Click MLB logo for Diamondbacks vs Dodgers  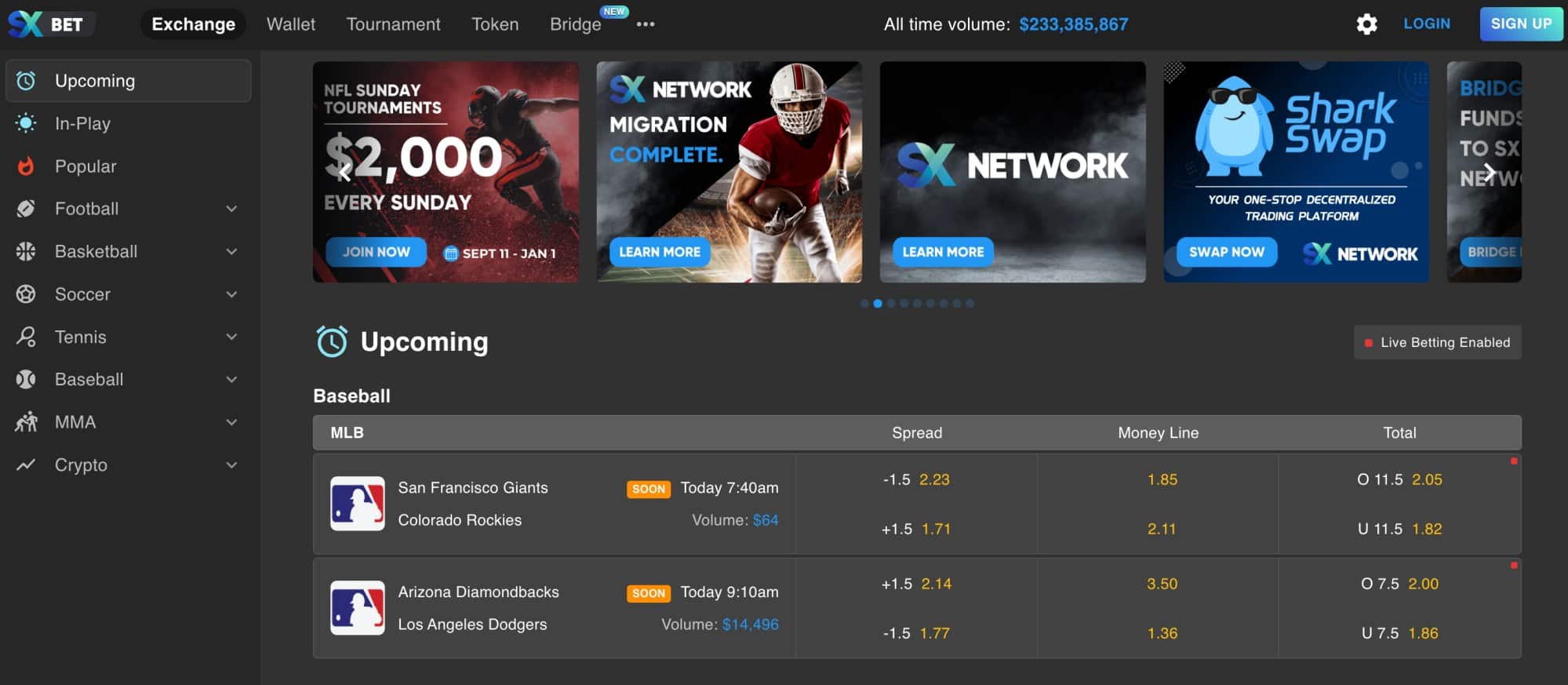(x=358, y=608)
